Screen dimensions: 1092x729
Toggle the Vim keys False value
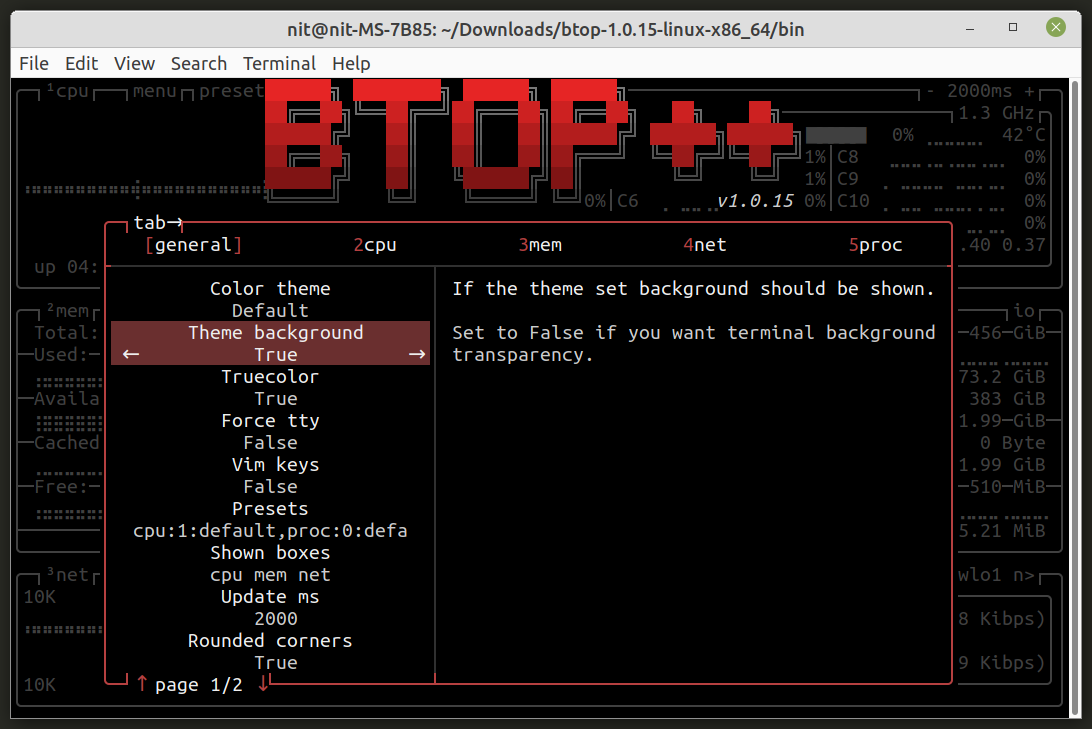(x=270, y=487)
